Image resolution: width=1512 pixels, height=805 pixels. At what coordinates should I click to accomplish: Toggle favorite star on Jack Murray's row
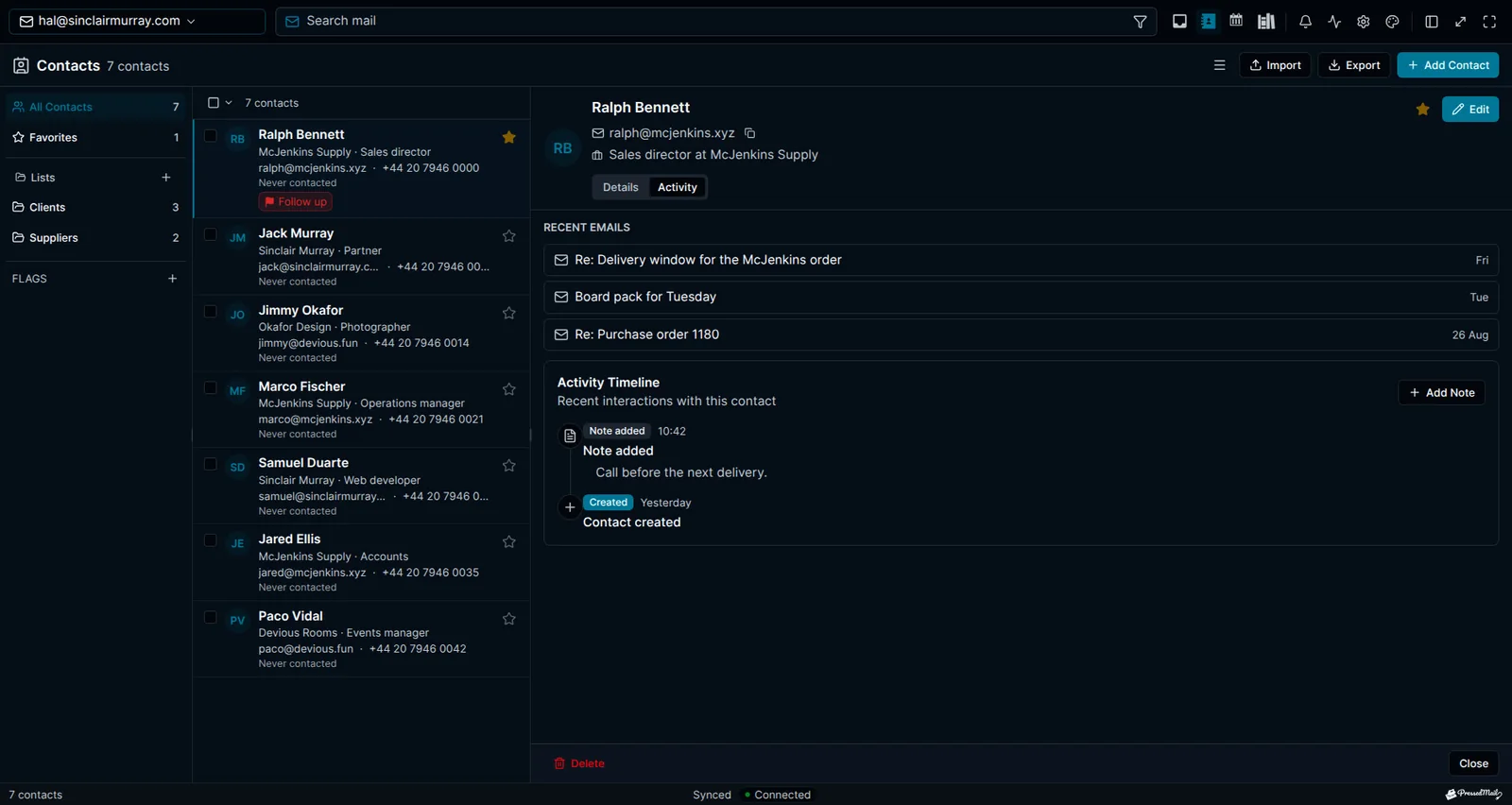pyautogui.click(x=508, y=236)
